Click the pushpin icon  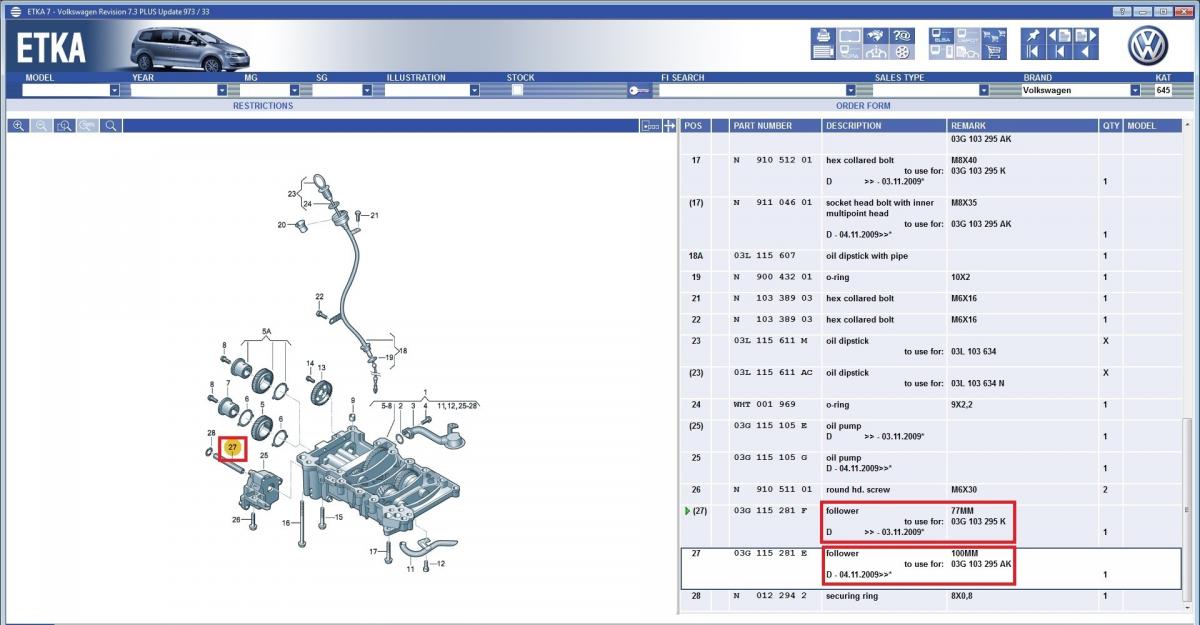click(x=1033, y=35)
